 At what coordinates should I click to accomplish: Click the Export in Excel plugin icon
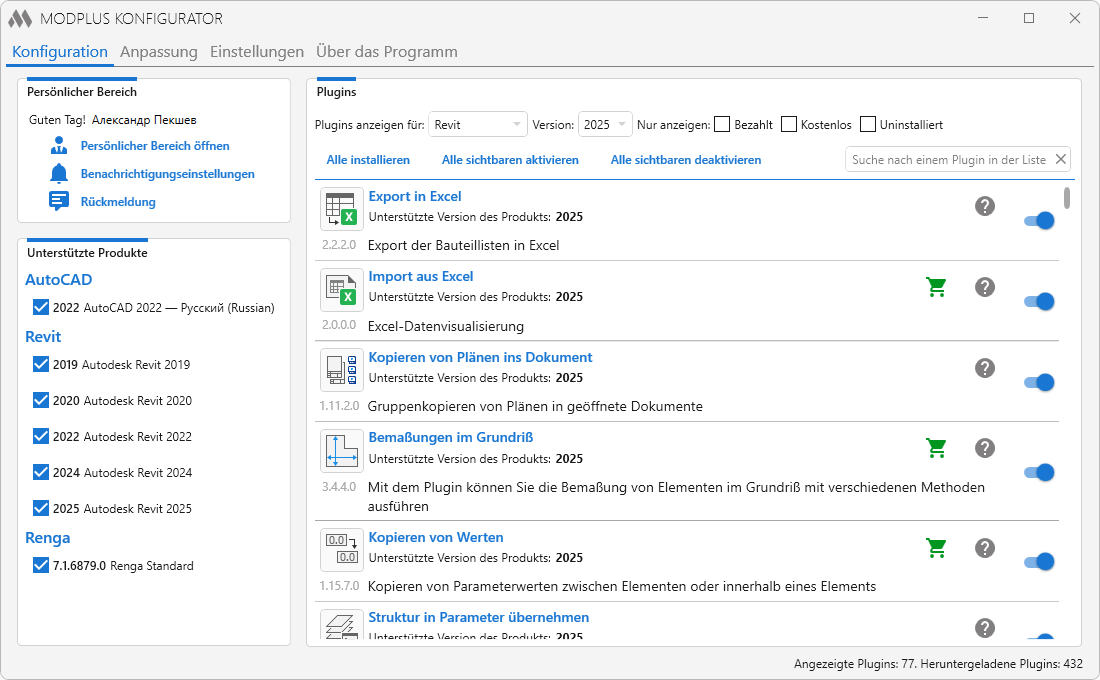point(342,209)
